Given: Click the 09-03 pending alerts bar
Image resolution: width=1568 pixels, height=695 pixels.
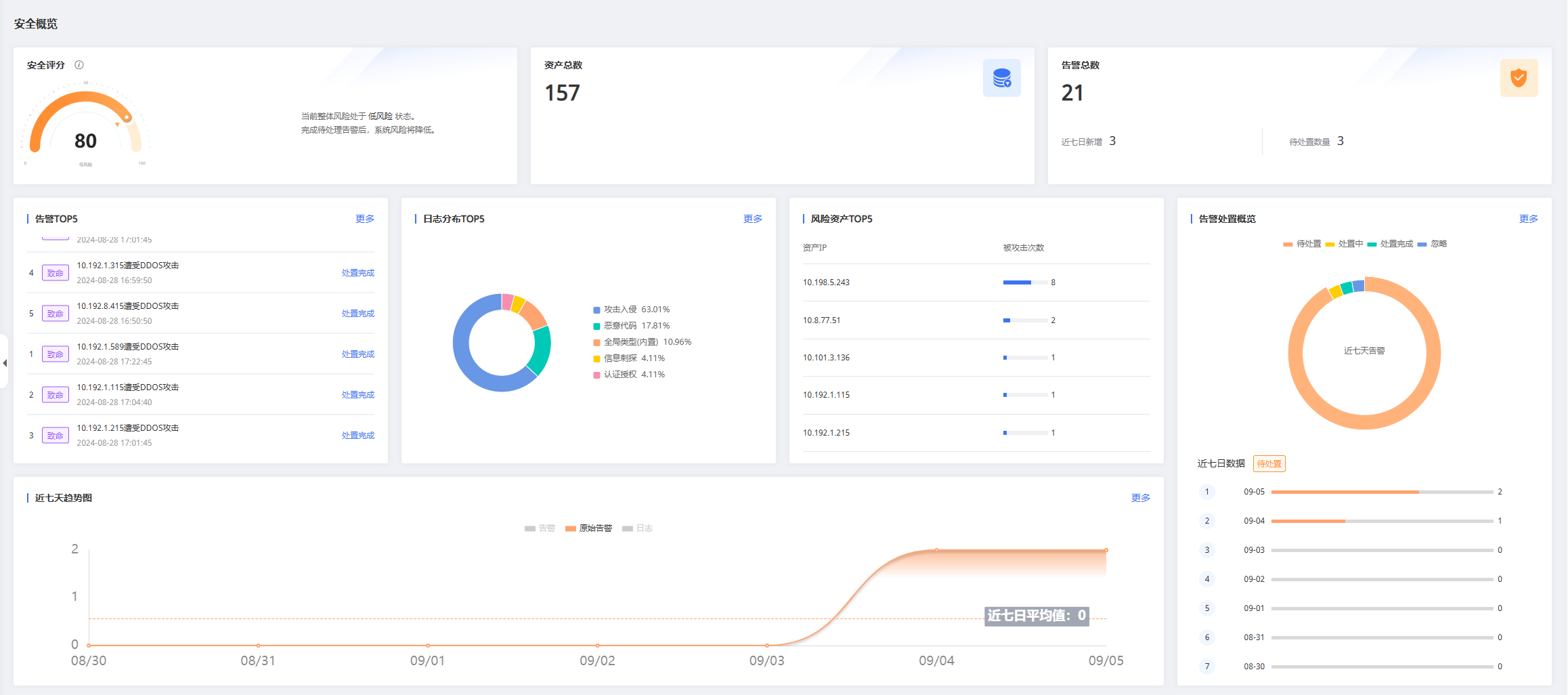Looking at the screenshot, I should coord(1382,550).
